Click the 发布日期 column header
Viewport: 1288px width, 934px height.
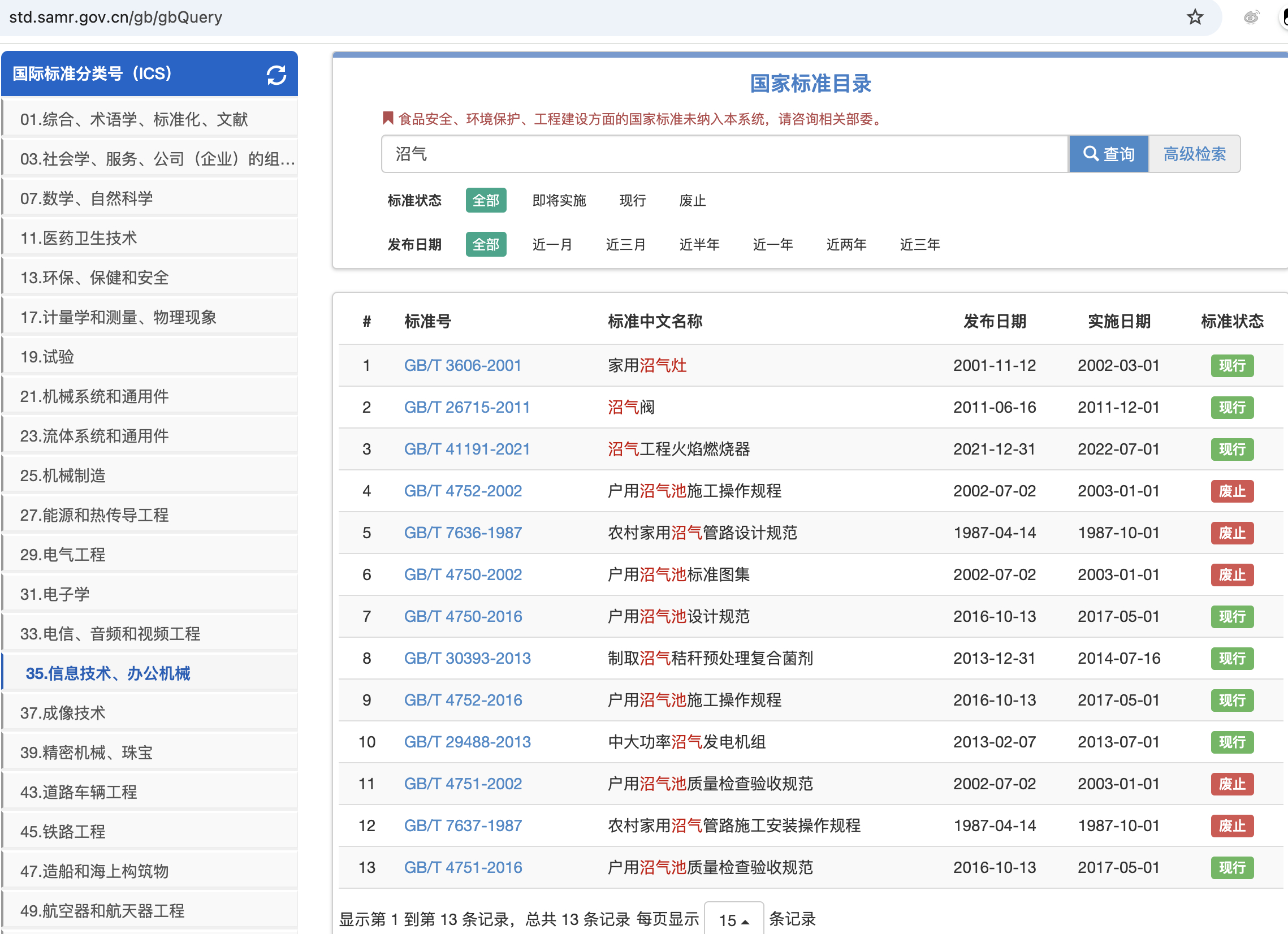point(995,321)
